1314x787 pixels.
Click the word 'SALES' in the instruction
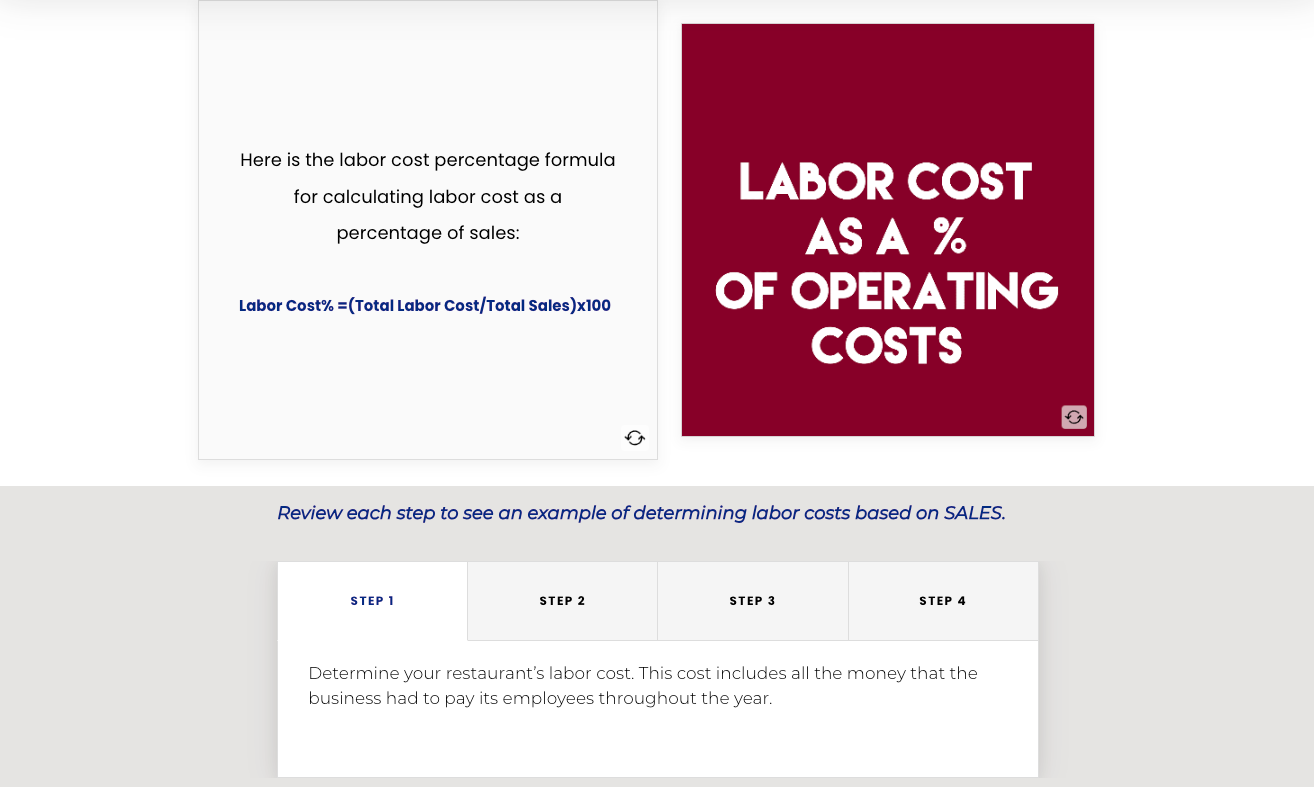click(x=973, y=513)
